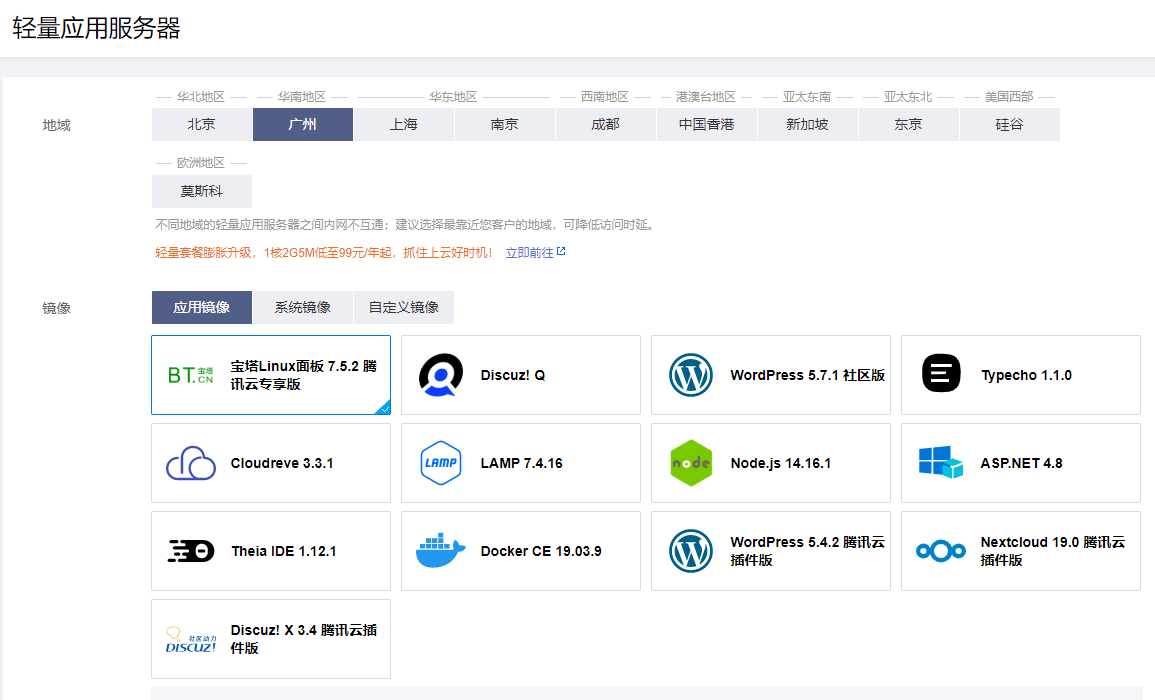Click the 华北地区 group heading
This screenshot has height=700, width=1155.
coord(200,97)
